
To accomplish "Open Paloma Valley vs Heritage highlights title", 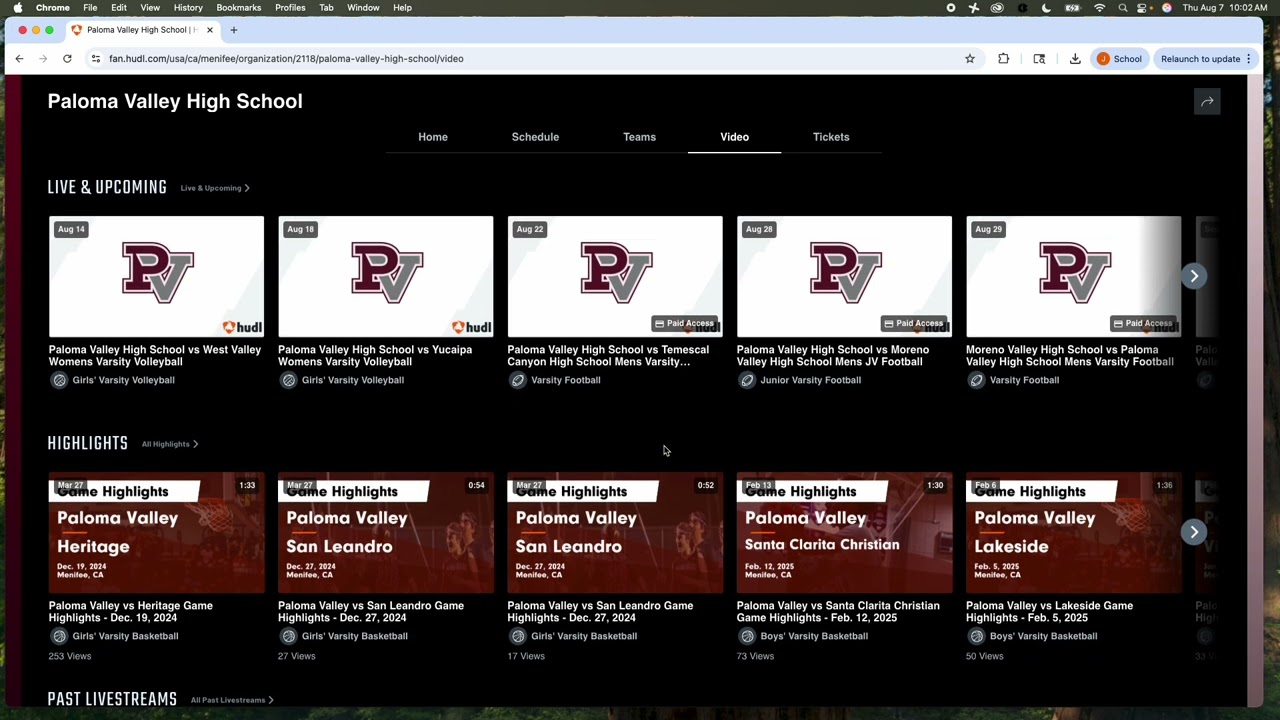I will pyautogui.click(x=131, y=612).
